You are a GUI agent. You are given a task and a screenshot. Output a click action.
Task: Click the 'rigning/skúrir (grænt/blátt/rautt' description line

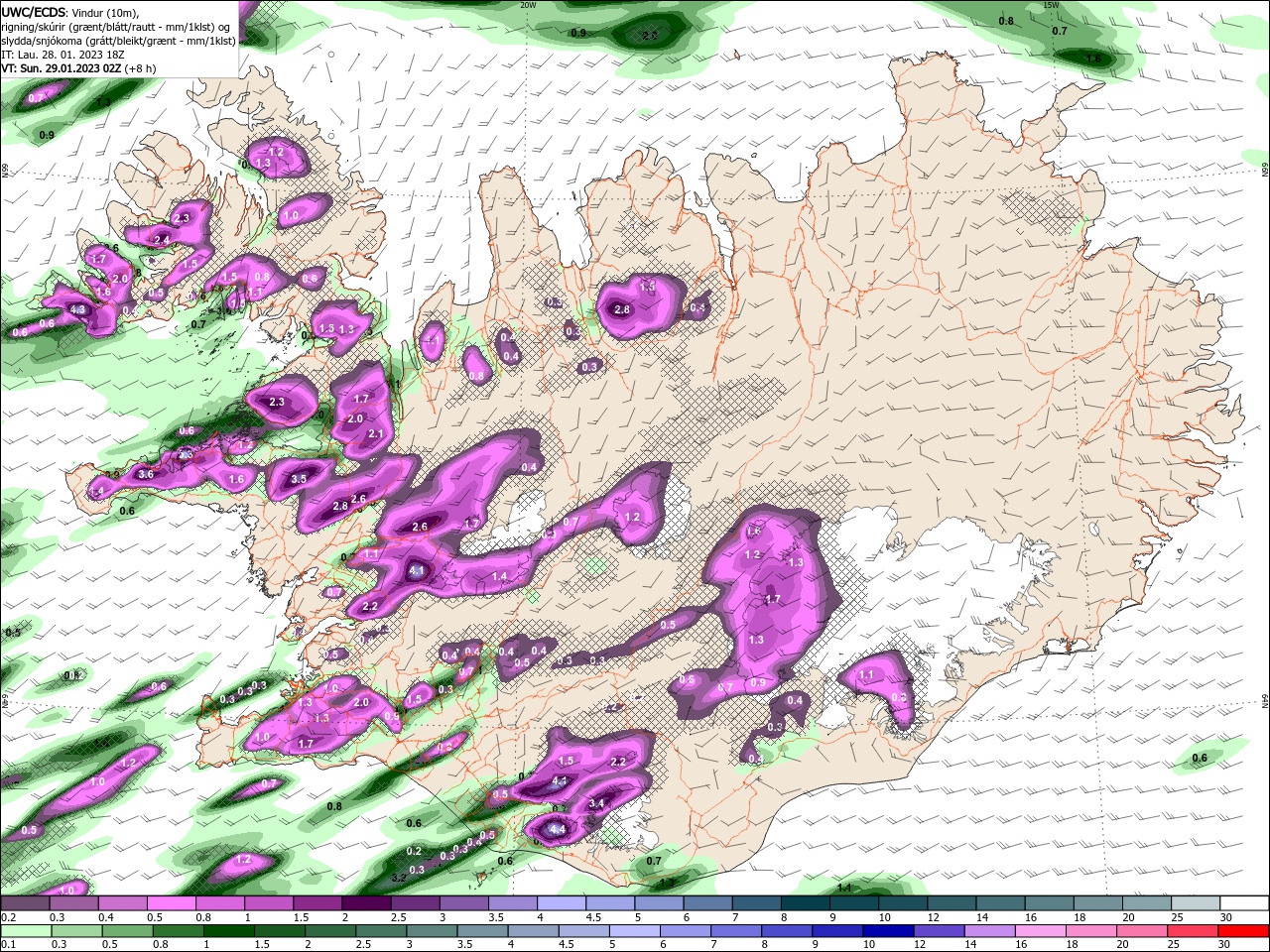[117, 27]
